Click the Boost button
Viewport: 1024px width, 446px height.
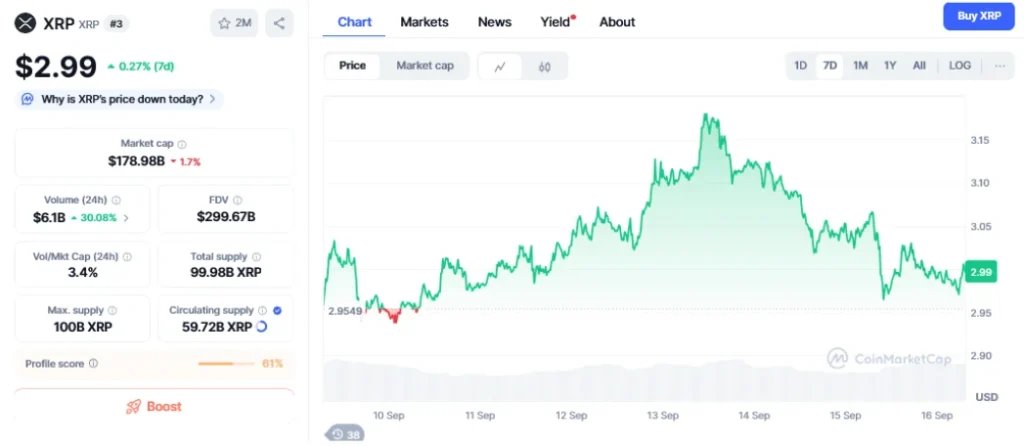click(x=154, y=406)
